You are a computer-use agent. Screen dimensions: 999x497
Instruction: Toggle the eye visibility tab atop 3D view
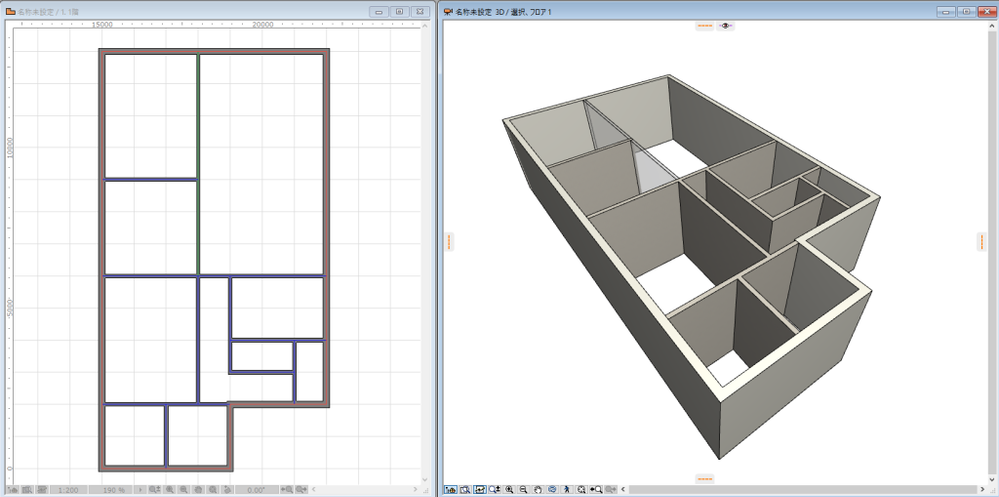[727, 26]
